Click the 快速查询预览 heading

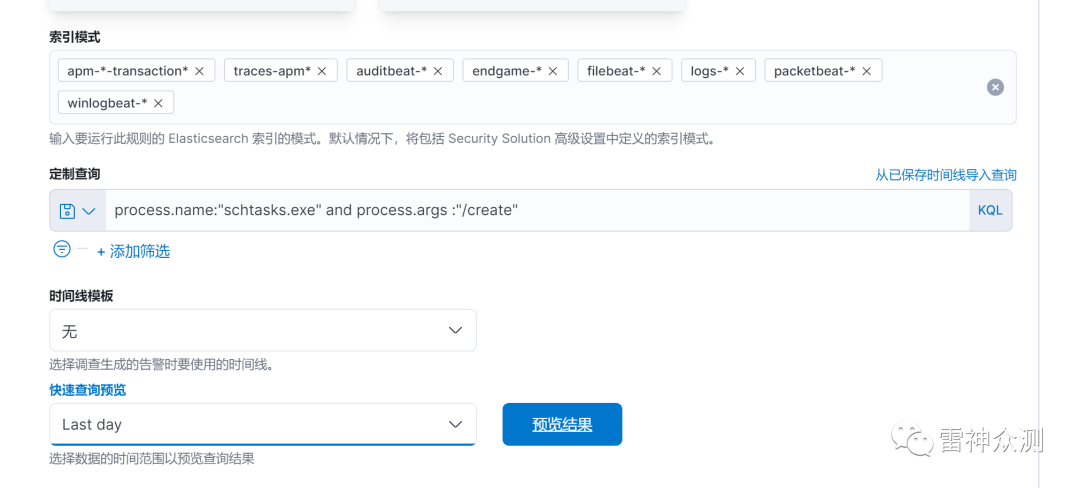[87, 390]
